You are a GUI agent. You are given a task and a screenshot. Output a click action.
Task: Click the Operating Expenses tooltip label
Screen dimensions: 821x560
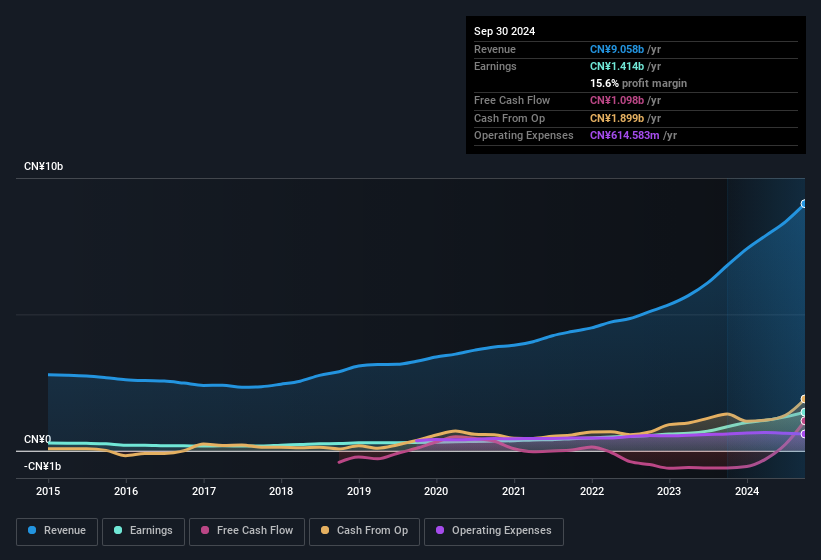524,135
